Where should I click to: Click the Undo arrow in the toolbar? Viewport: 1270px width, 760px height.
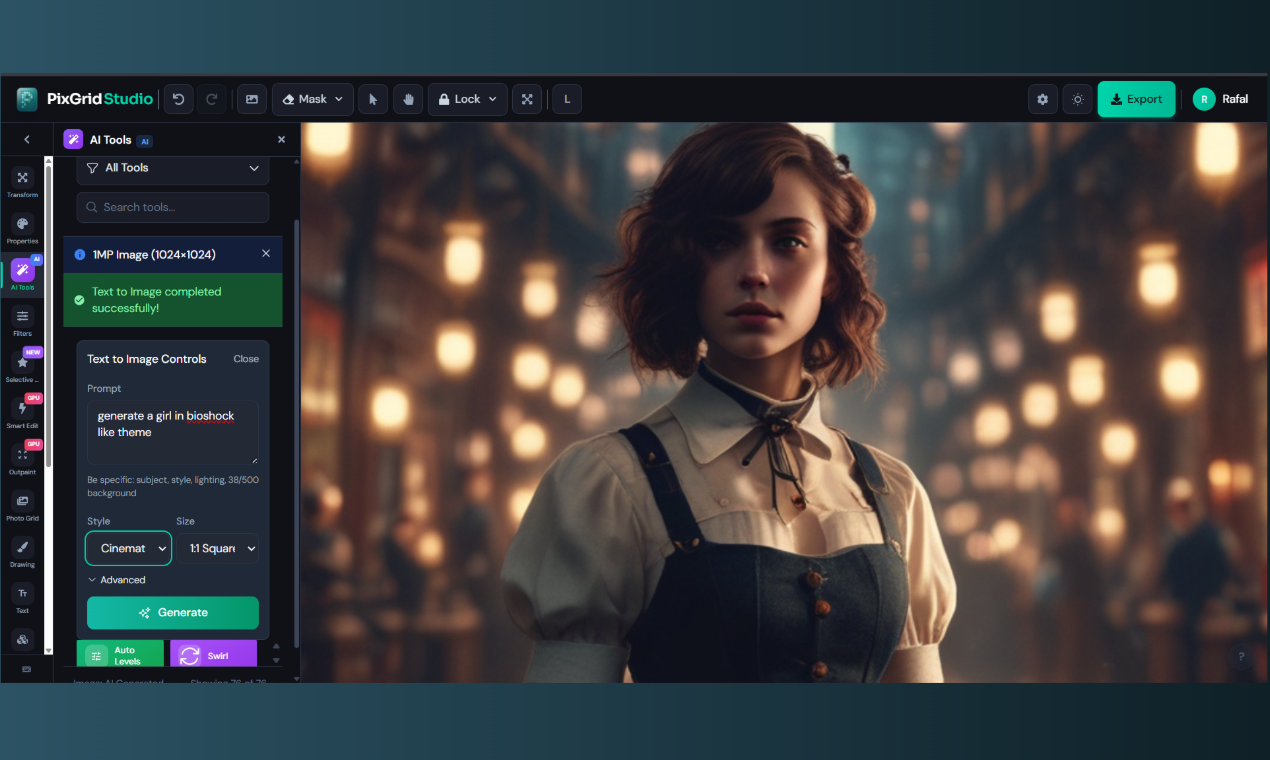point(178,99)
